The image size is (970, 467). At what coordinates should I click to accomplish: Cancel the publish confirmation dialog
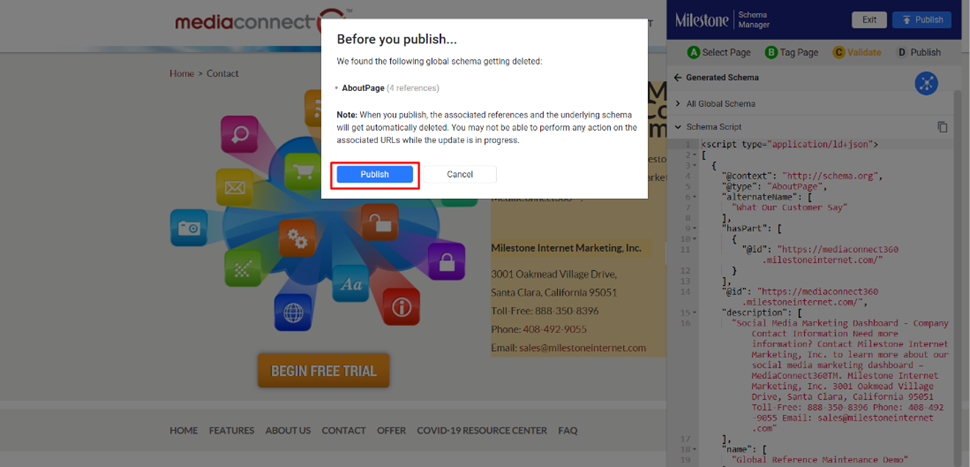pyautogui.click(x=460, y=174)
